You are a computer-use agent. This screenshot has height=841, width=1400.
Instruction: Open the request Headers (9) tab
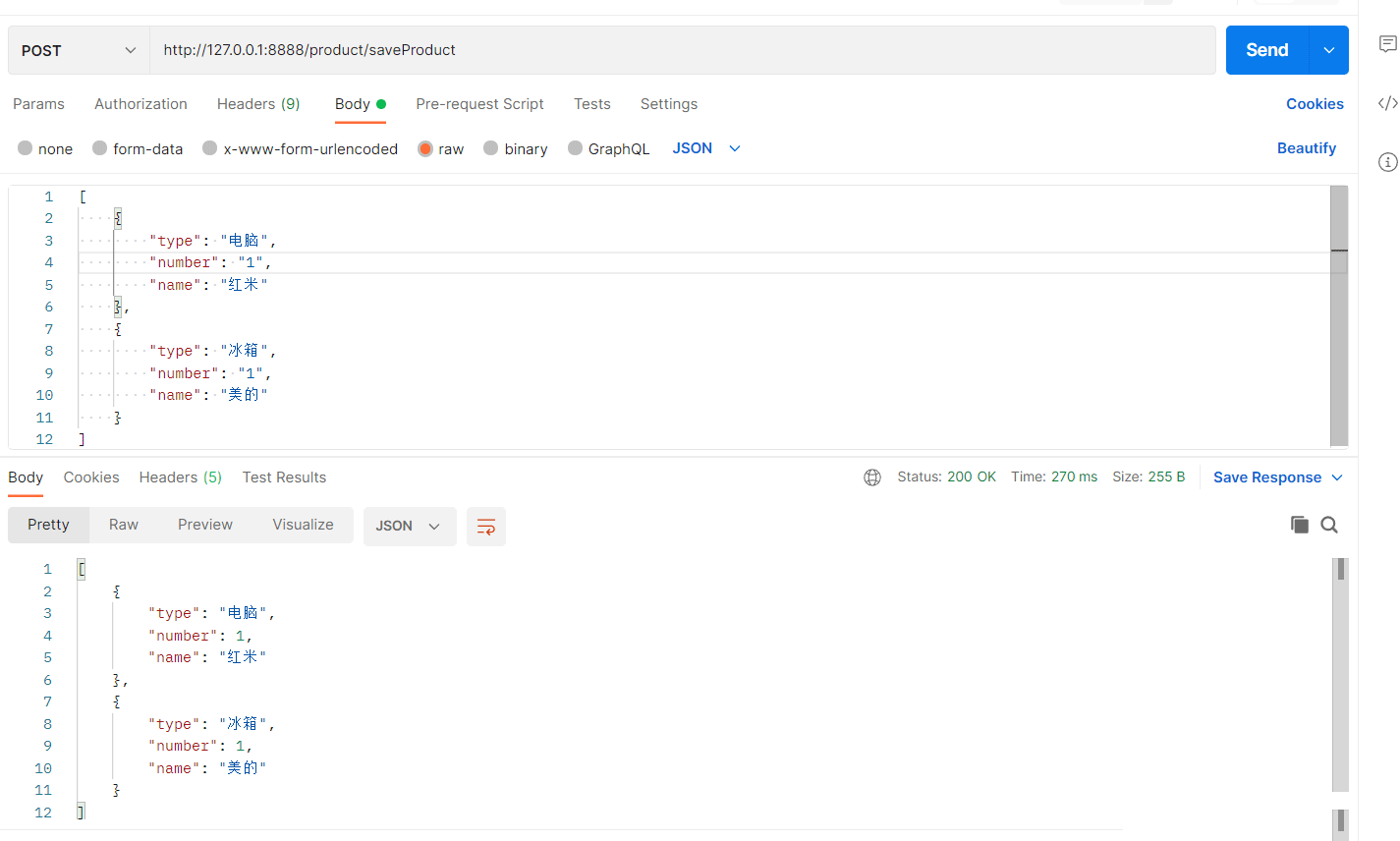tap(258, 104)
